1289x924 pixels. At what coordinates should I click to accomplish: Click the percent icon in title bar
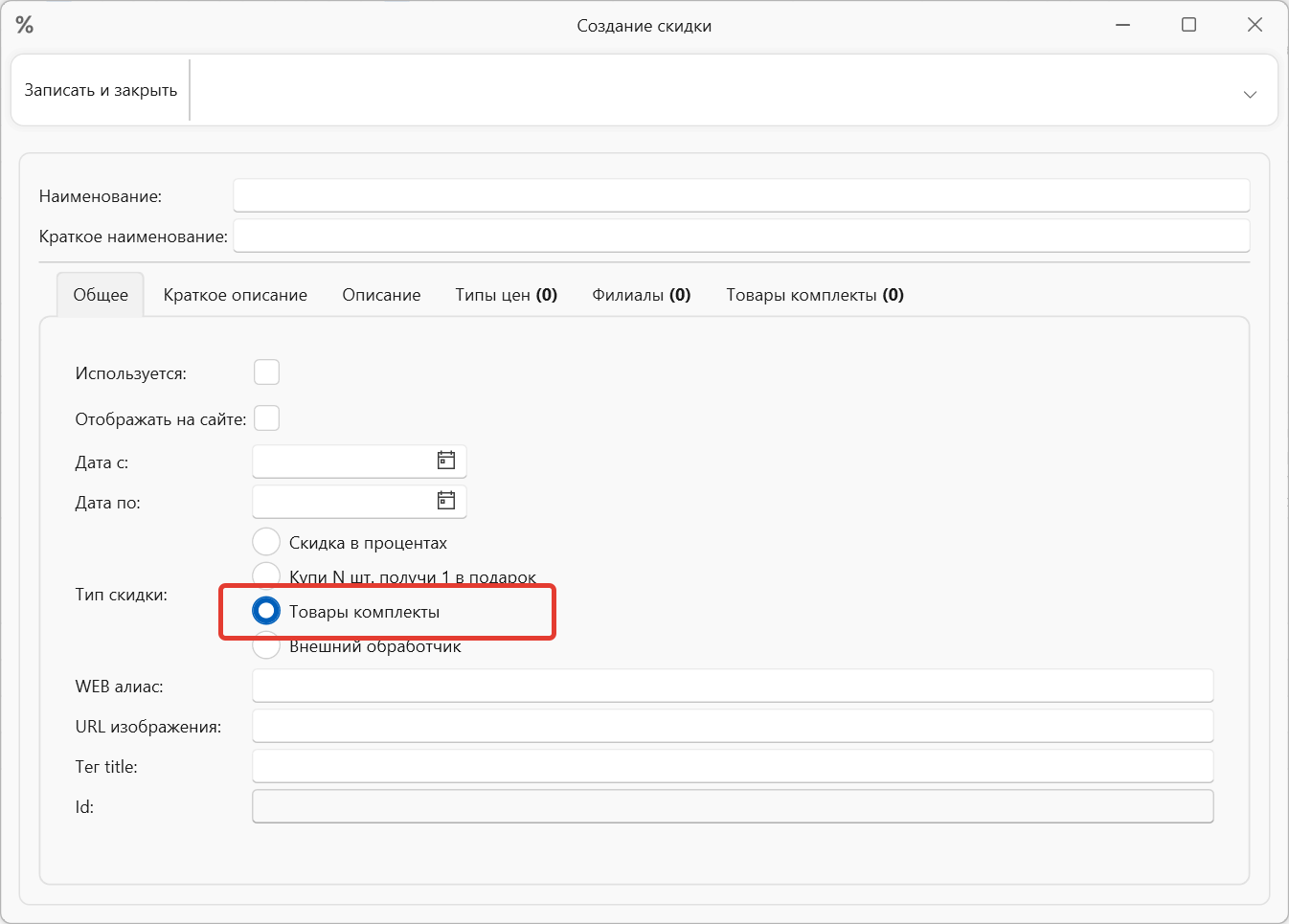[x=25, y=25]
